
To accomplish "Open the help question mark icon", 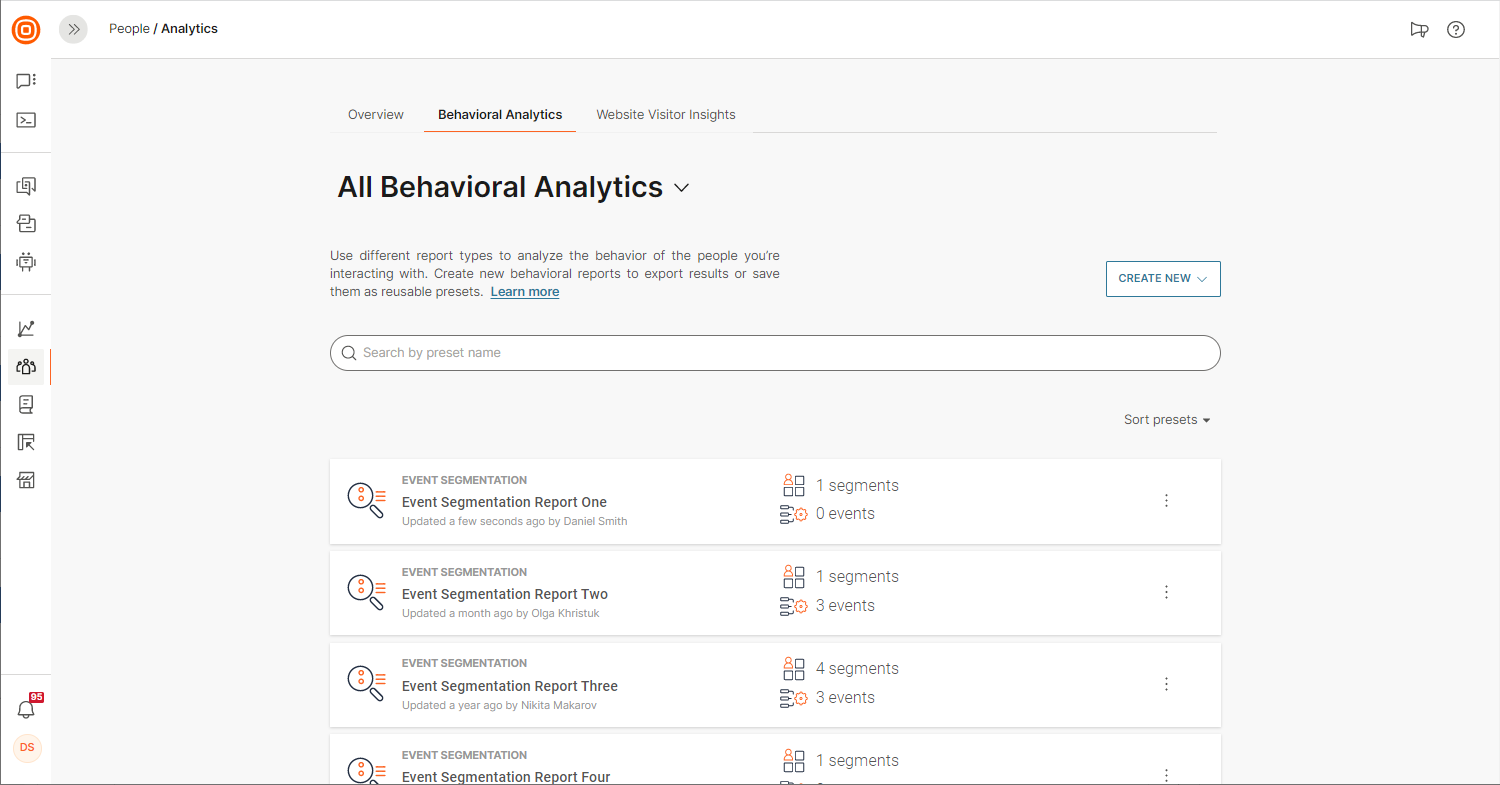I will (1456, 30).
